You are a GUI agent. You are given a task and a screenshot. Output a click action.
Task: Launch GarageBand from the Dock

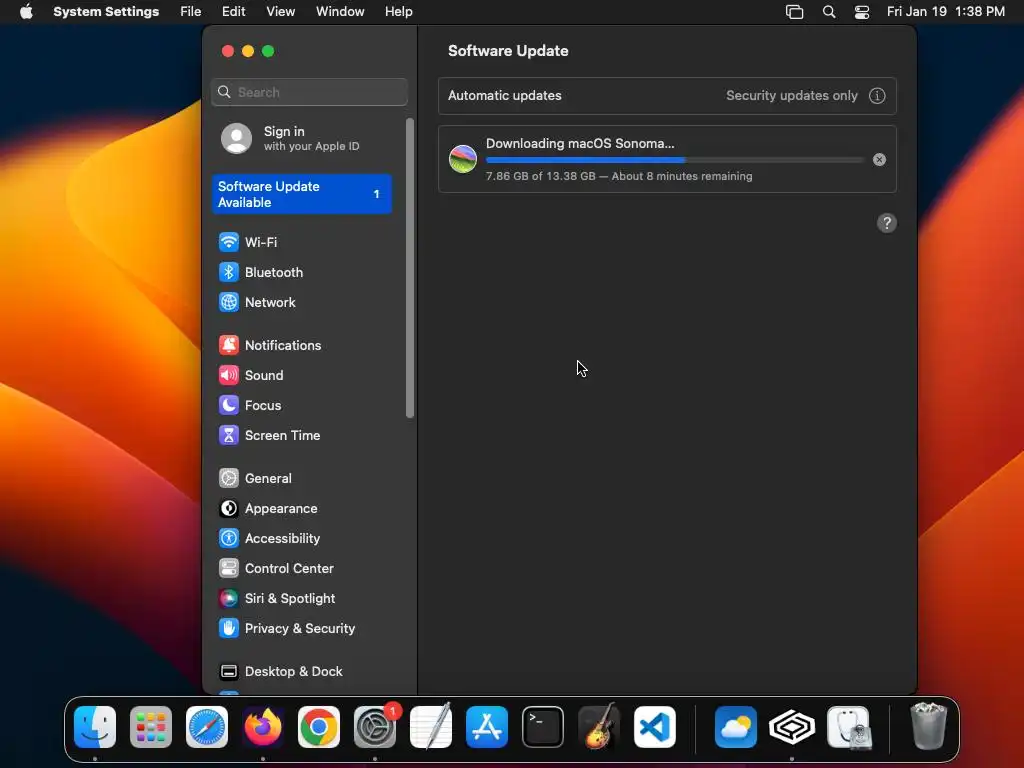[x=599, y=727]
